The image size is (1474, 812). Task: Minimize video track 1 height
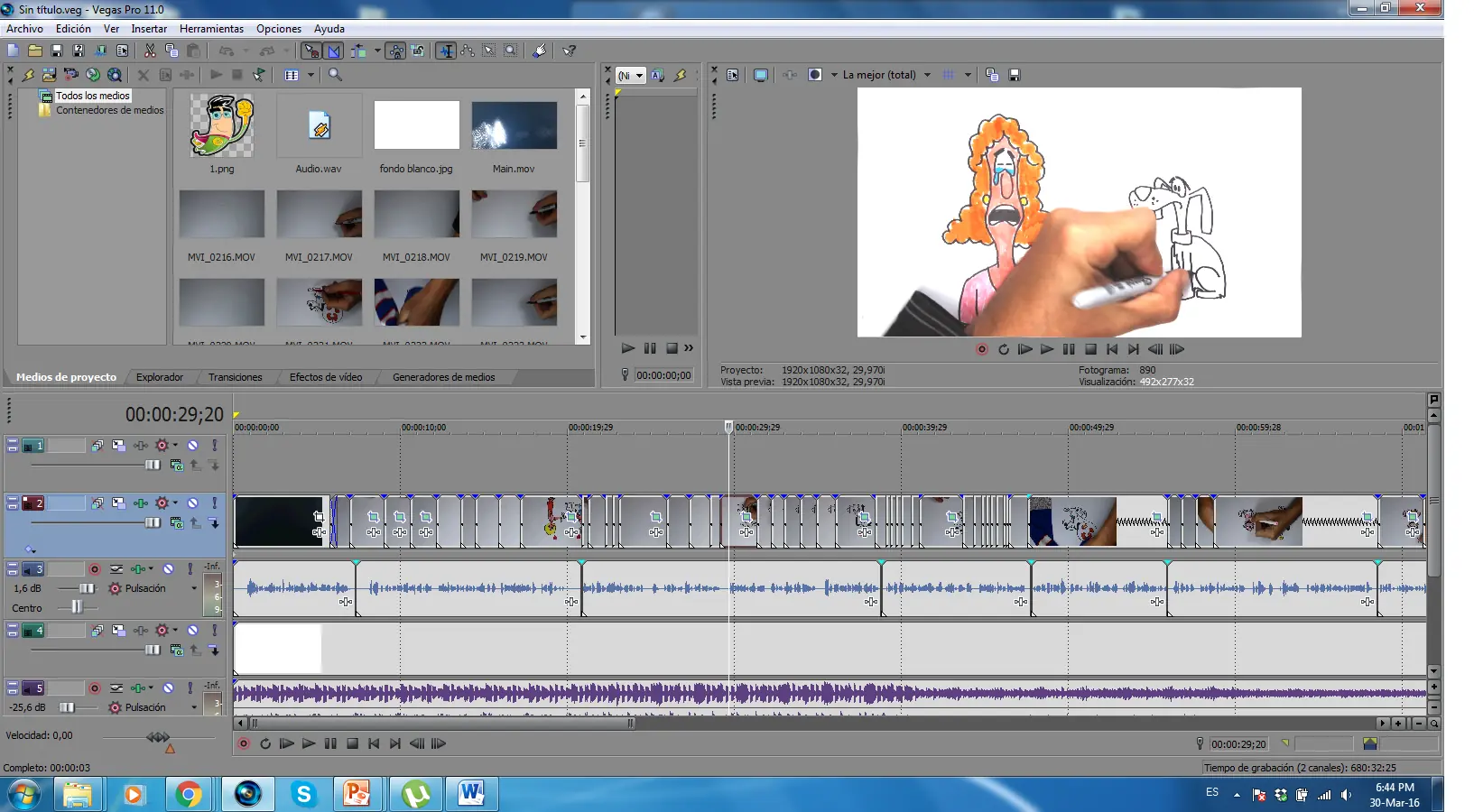coord(13,442)
